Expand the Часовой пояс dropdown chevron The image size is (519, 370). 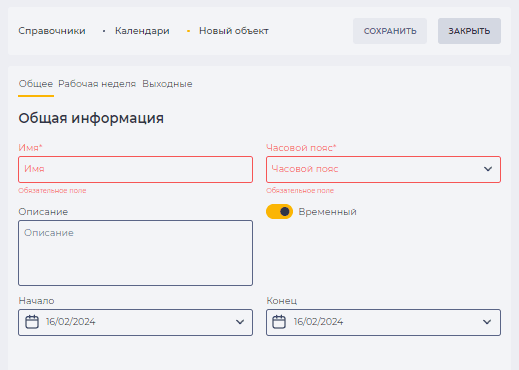488,169
